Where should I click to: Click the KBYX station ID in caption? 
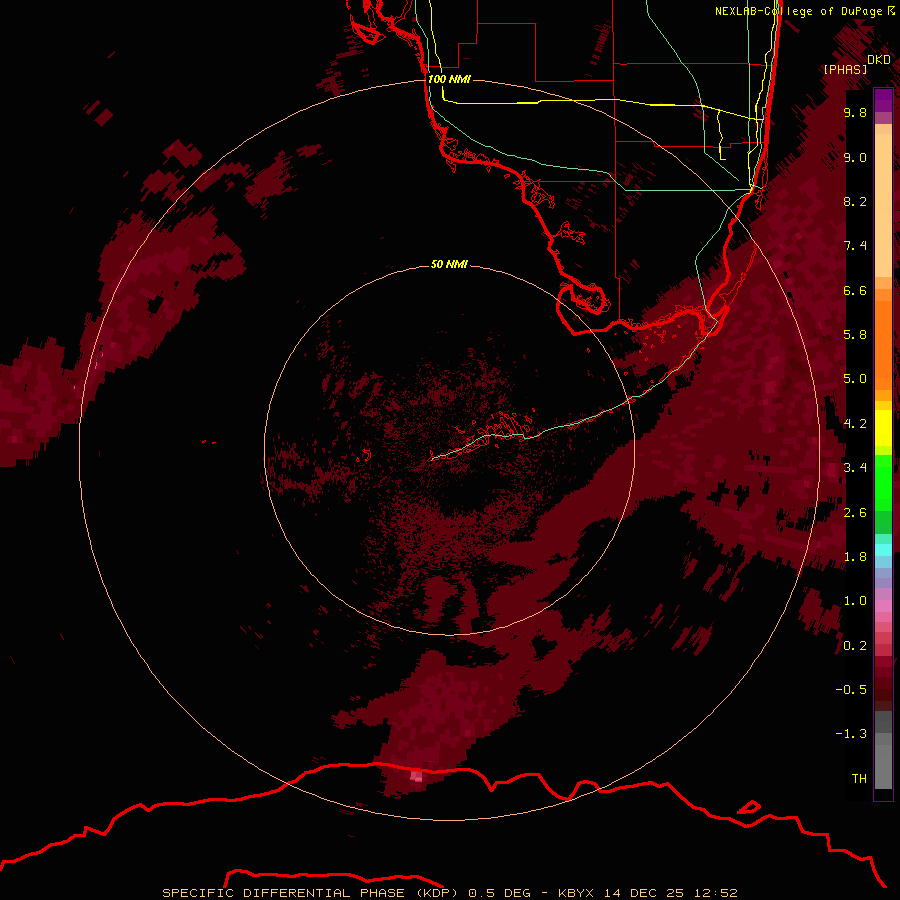[577, 893]
